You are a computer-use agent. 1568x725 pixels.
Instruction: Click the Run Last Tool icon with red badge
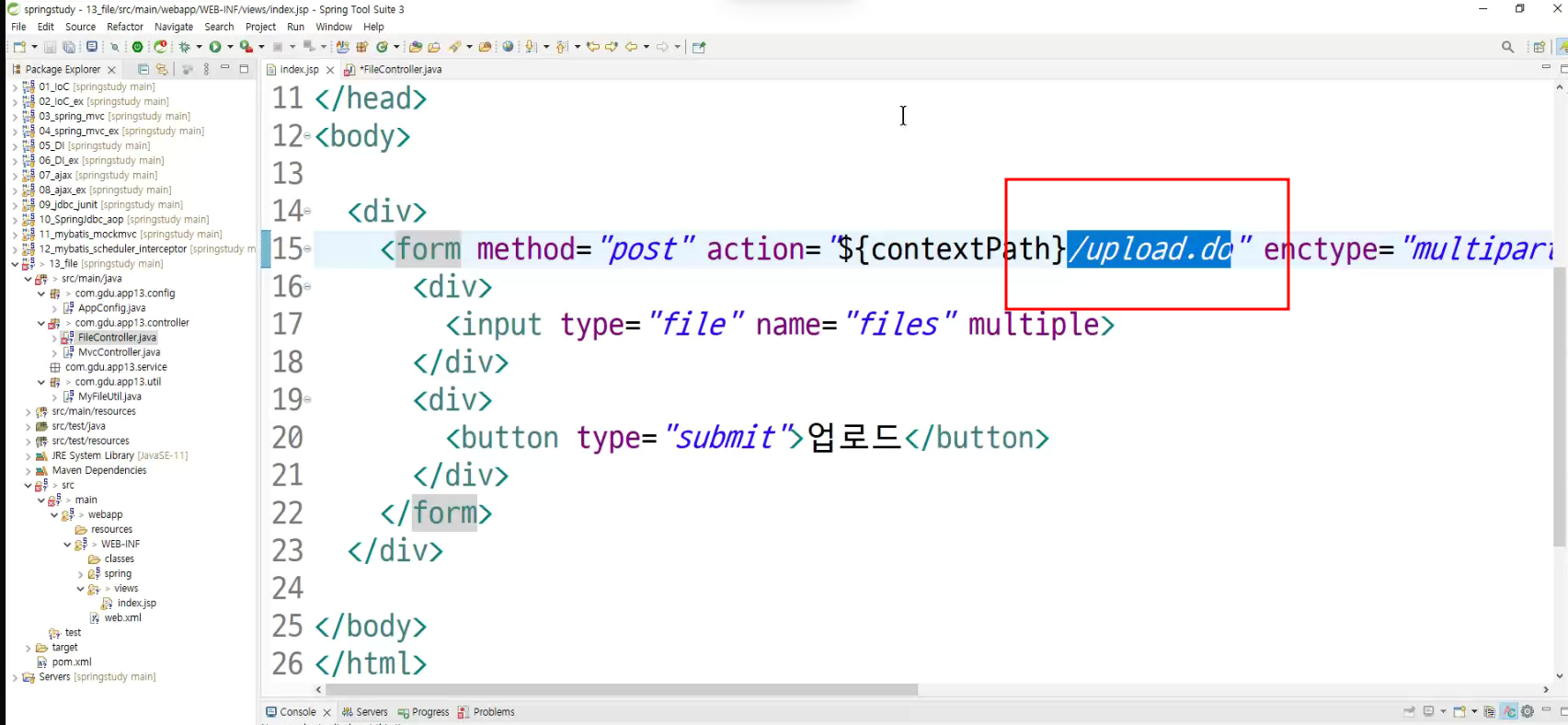coord(246,47)
